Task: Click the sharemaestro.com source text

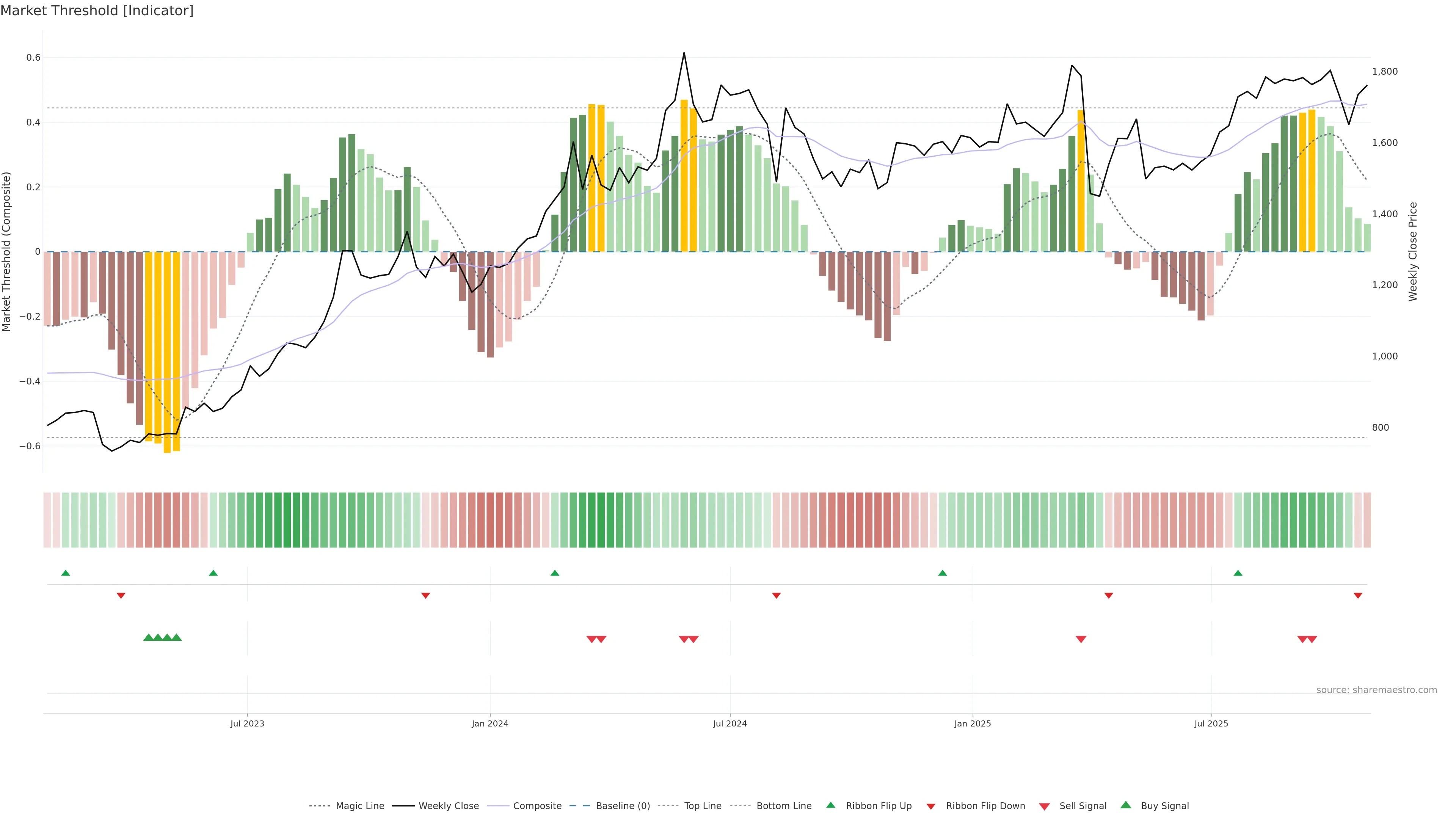Action: 1376,690
